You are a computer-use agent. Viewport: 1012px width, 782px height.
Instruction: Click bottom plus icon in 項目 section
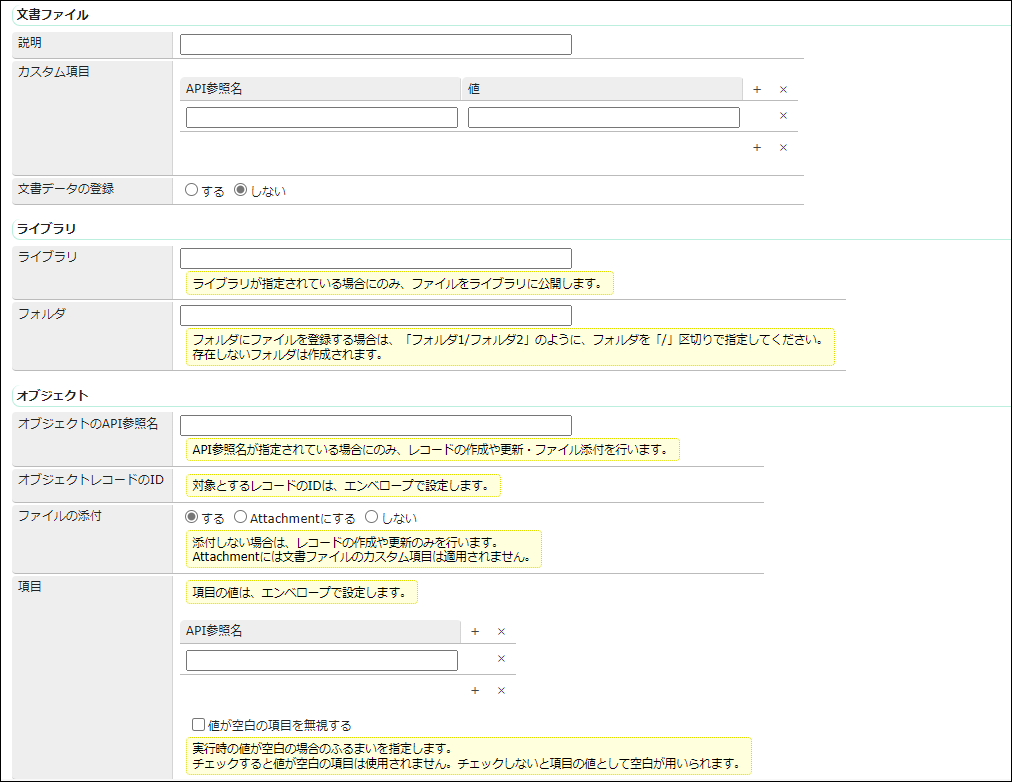point(475,690)
